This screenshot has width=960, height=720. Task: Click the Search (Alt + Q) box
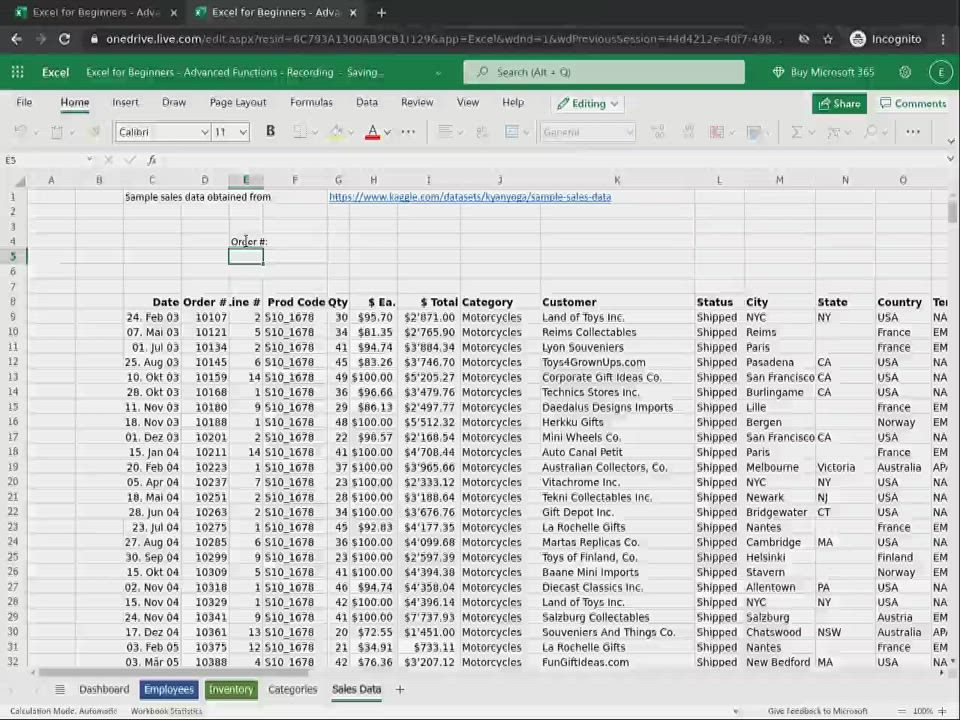604,72
